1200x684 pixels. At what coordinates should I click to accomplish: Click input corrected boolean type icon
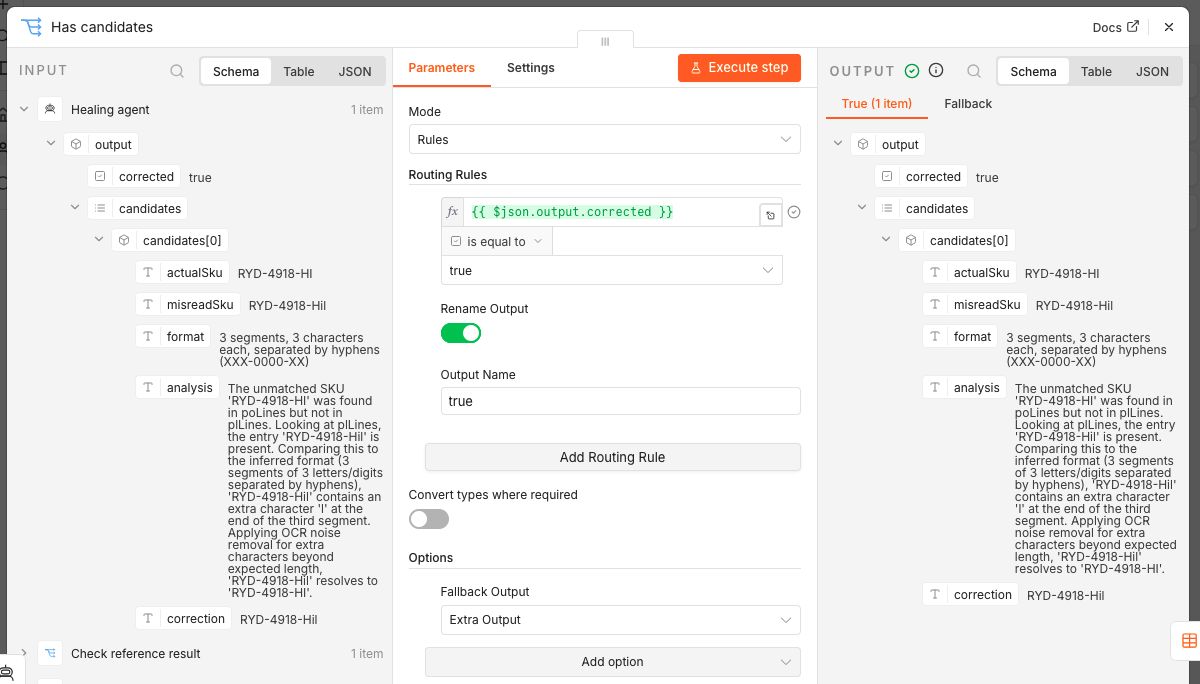tap(100, 176)
